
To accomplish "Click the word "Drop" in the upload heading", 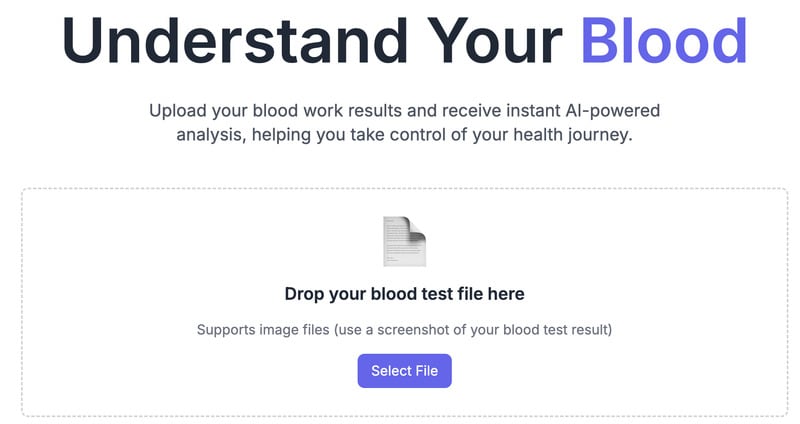I will (305, 294).
